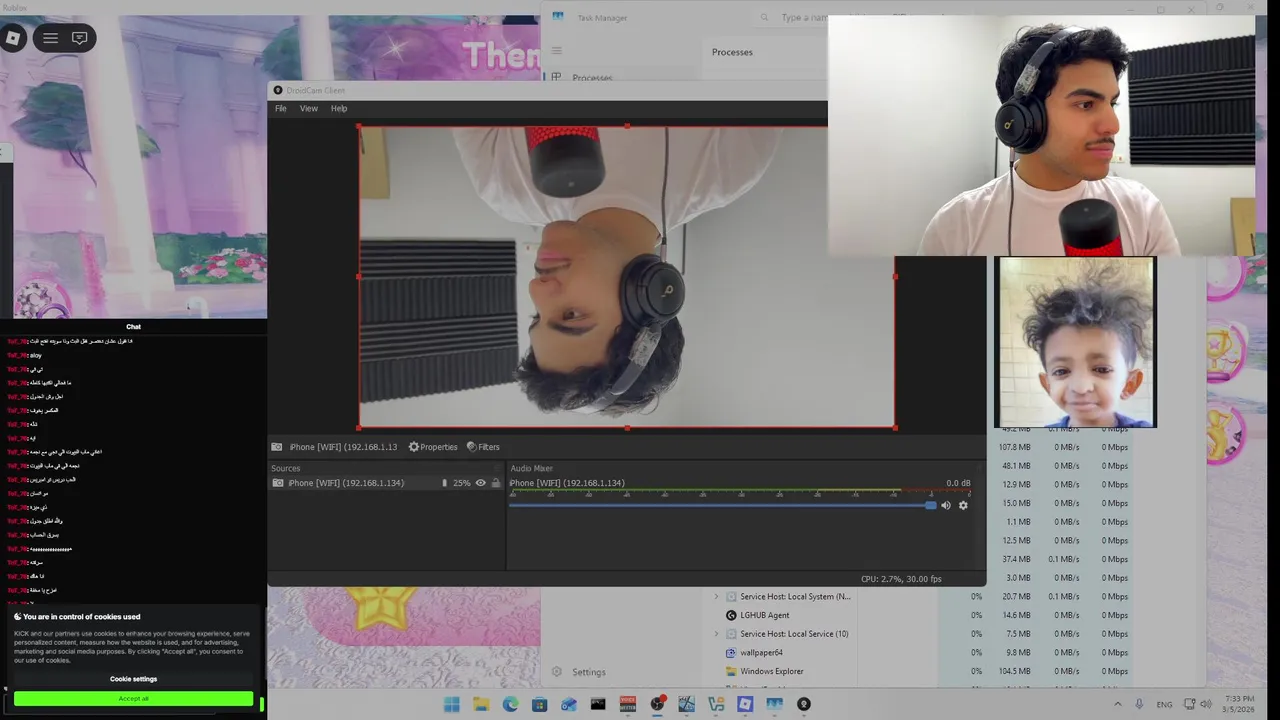Open the Windows Start menu

[452, 704]
